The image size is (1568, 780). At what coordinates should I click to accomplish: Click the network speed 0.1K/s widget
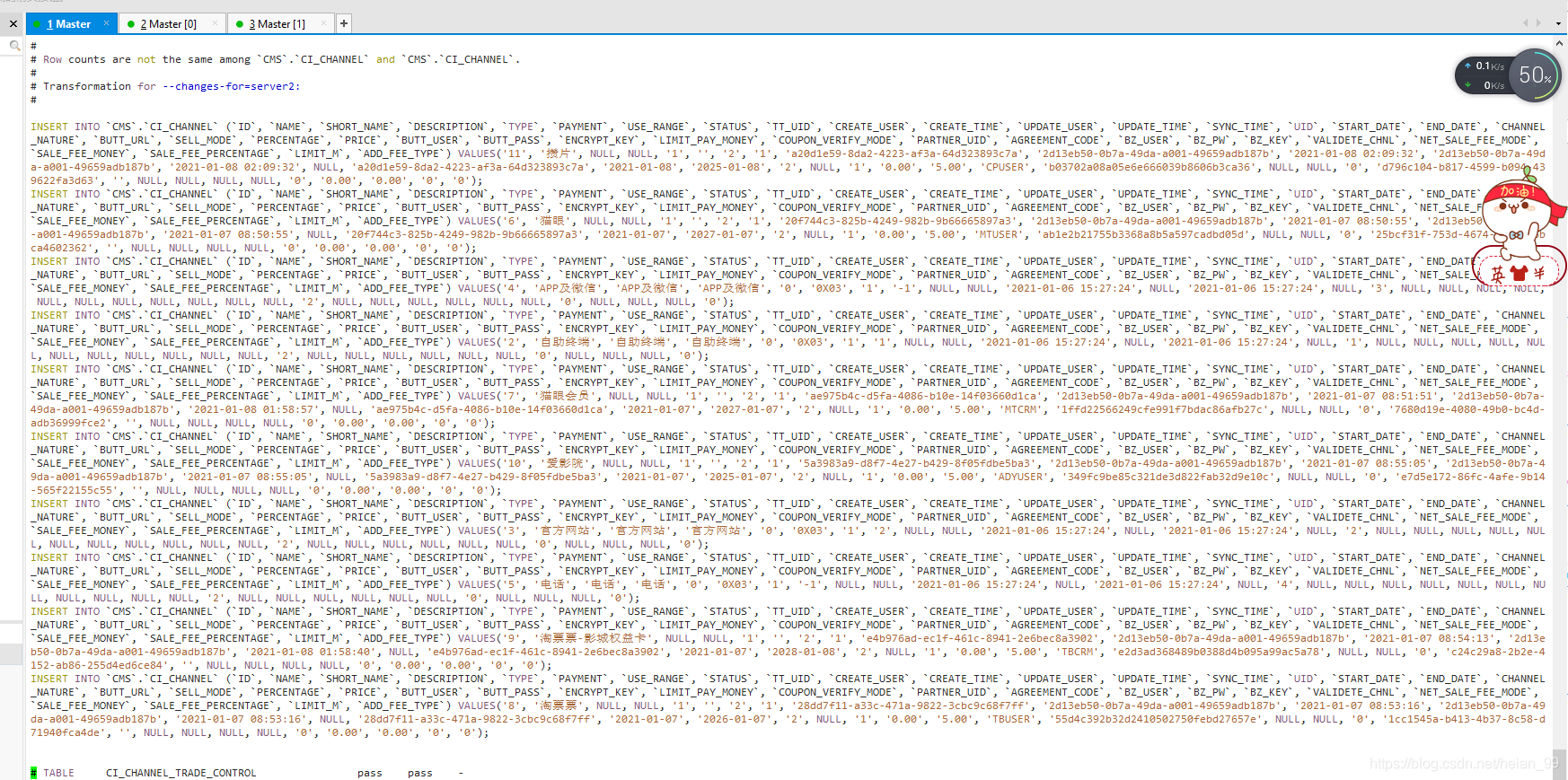click(x=1484, y=75)
